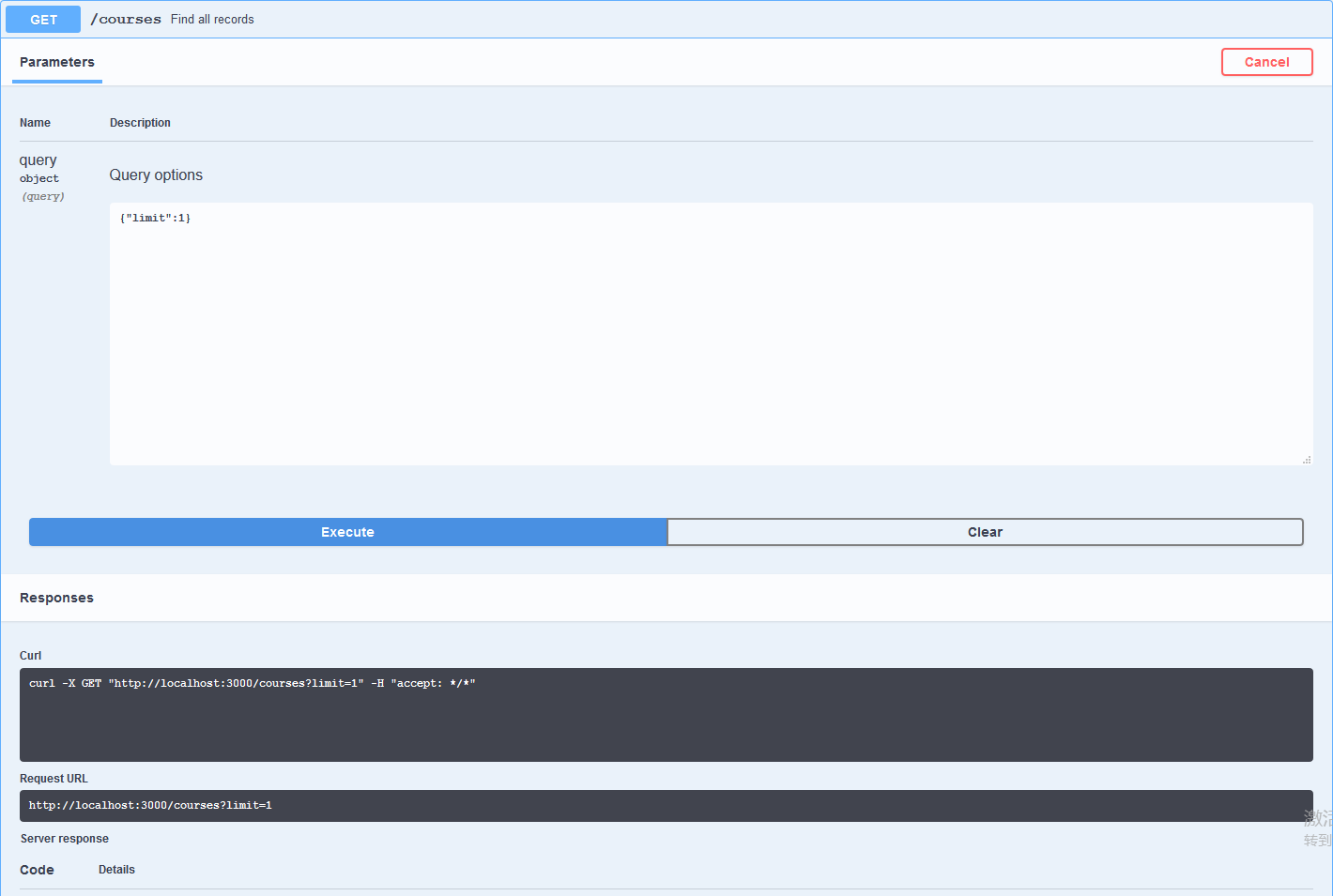This screenshot has width=1333, height=896.
Task: Click the Responses section header
Action: [x=56, y=598]
